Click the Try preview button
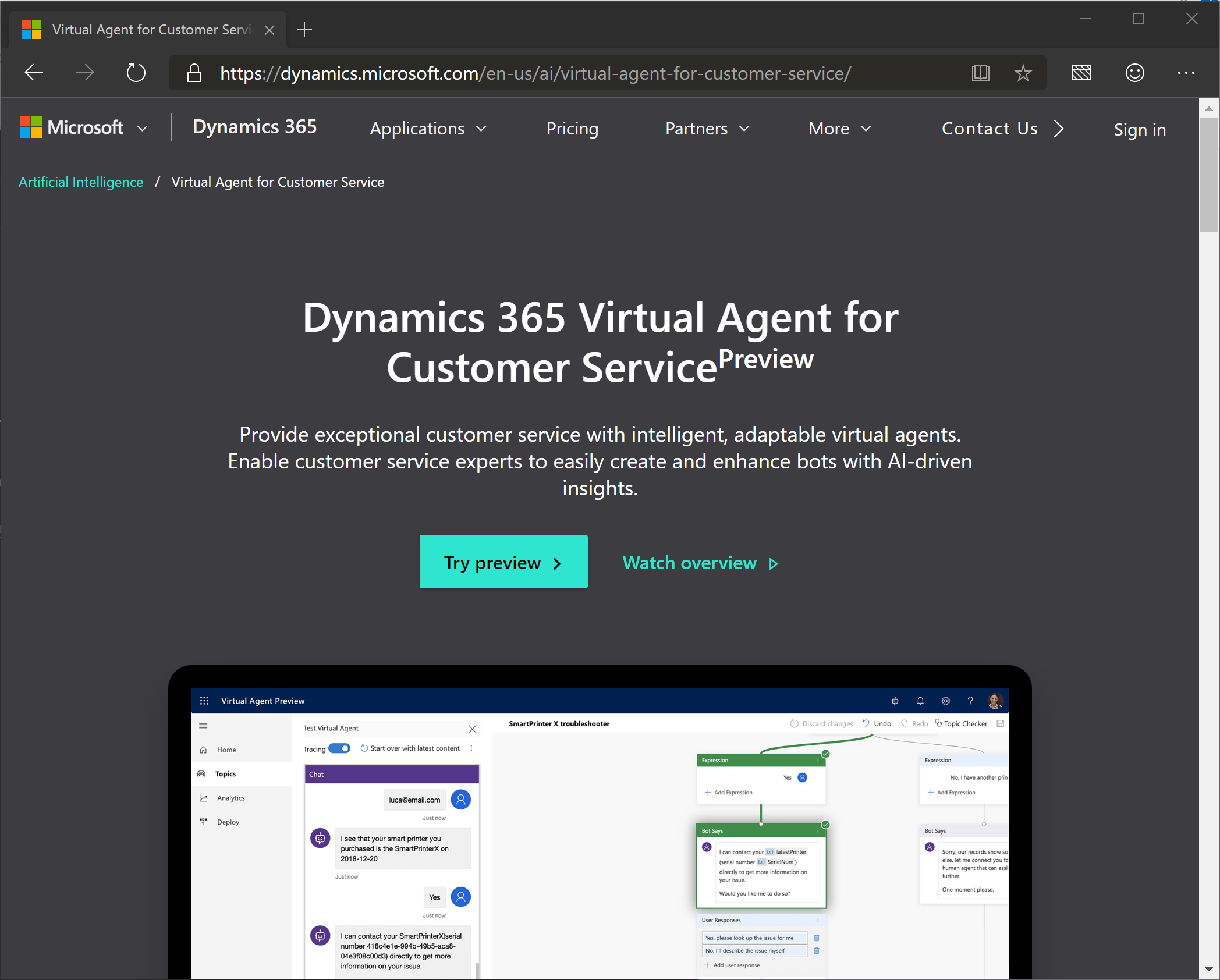 click(503, 562)
